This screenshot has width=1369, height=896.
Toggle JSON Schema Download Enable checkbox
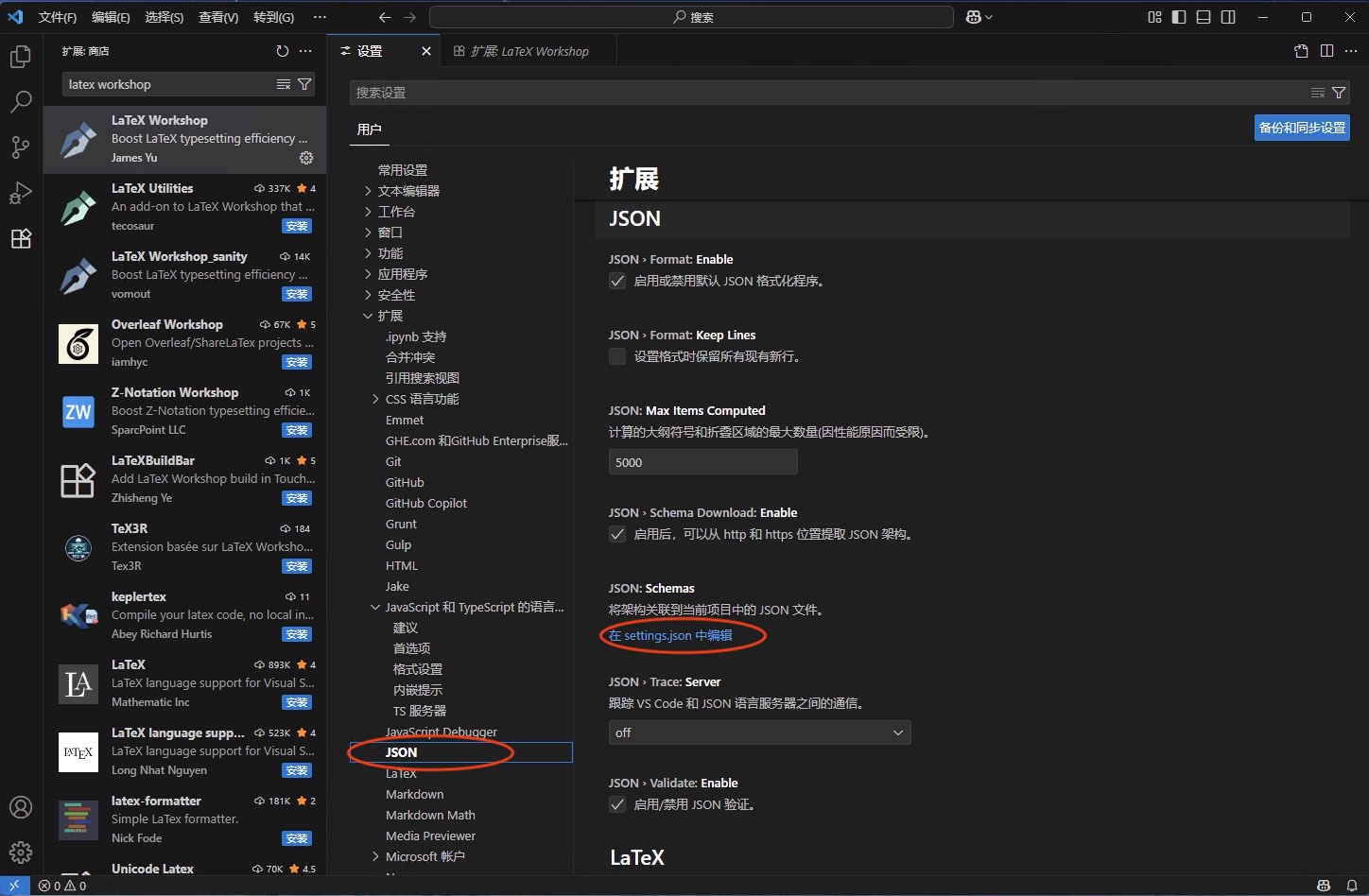point(617,534)
